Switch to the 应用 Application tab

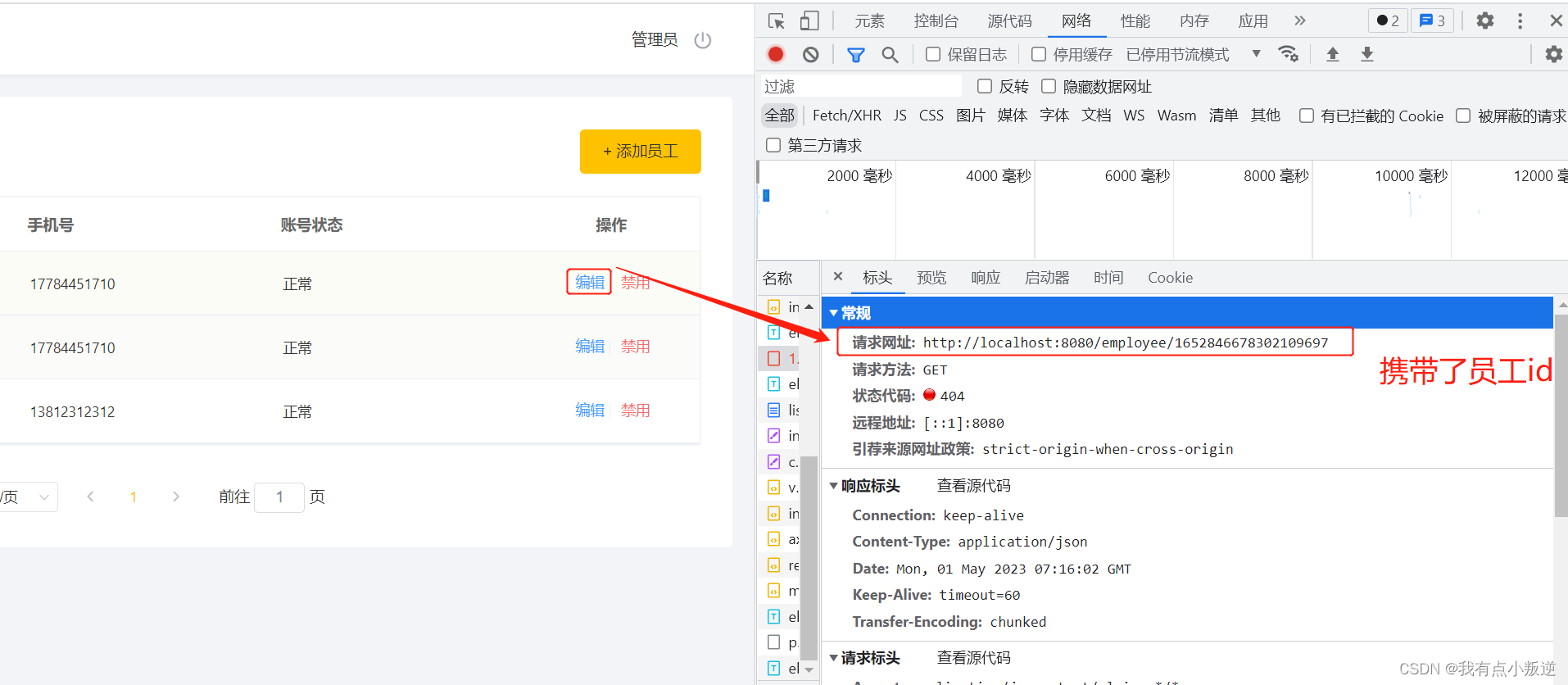[x=1253, y=21]
